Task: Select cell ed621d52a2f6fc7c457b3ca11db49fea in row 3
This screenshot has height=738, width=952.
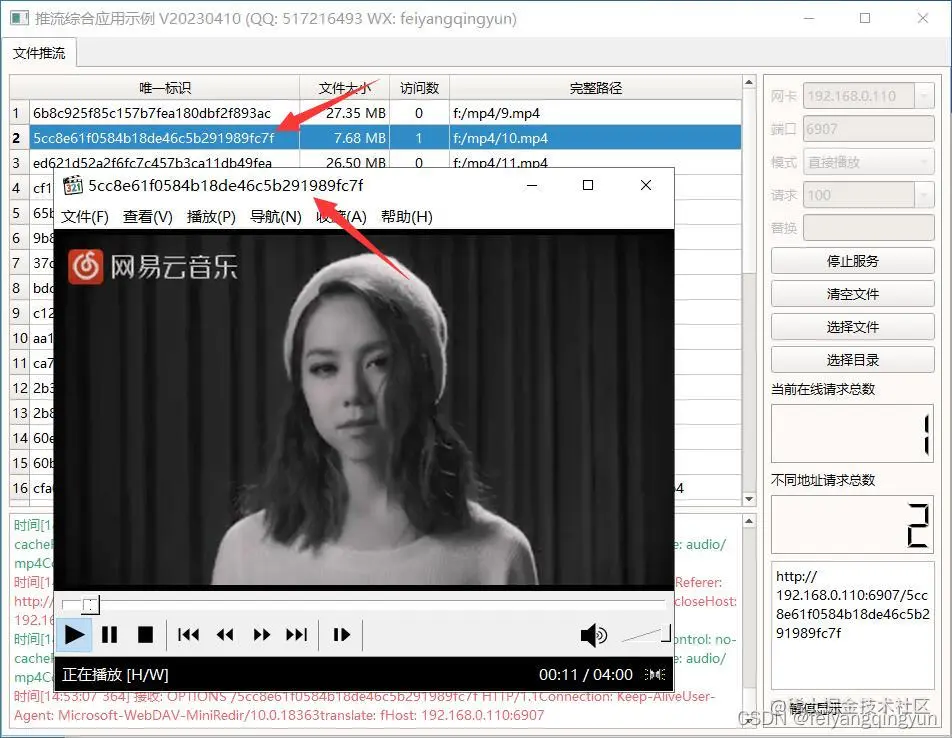Action: point(165,161)
